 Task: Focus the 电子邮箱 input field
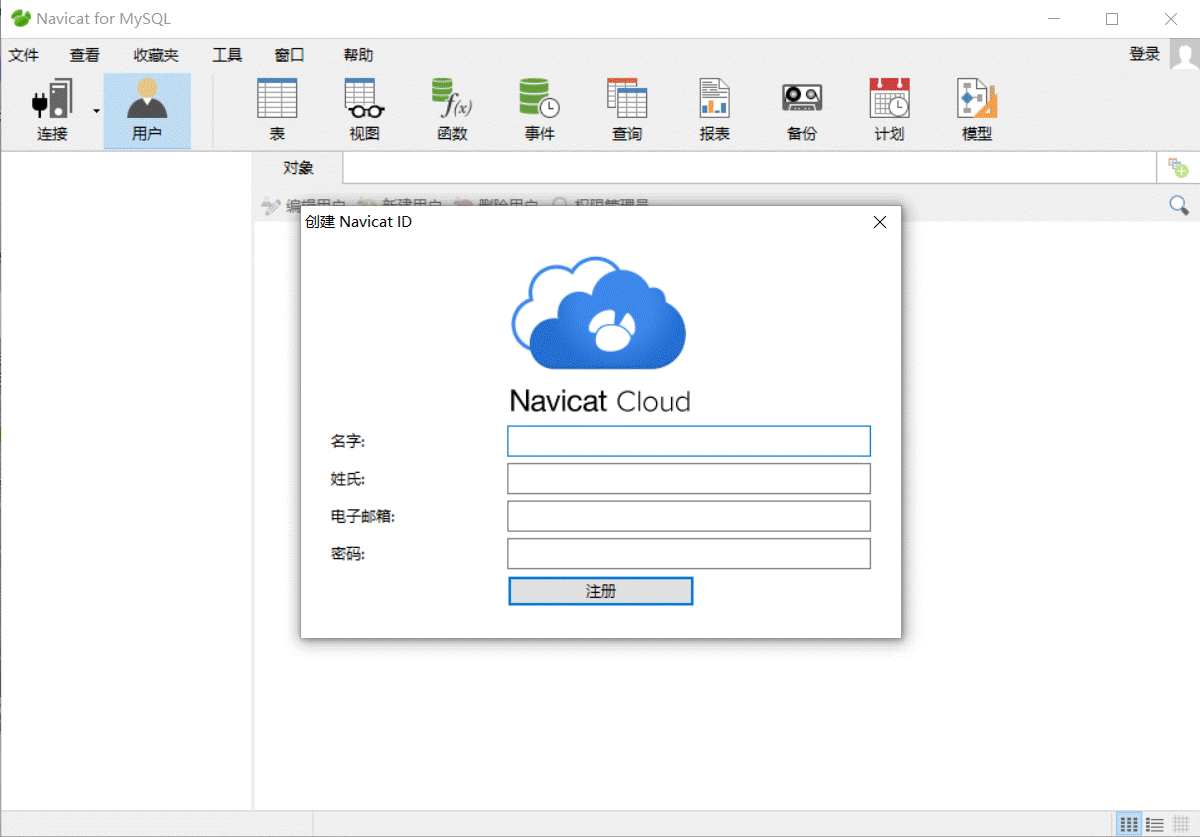(689, 516)
